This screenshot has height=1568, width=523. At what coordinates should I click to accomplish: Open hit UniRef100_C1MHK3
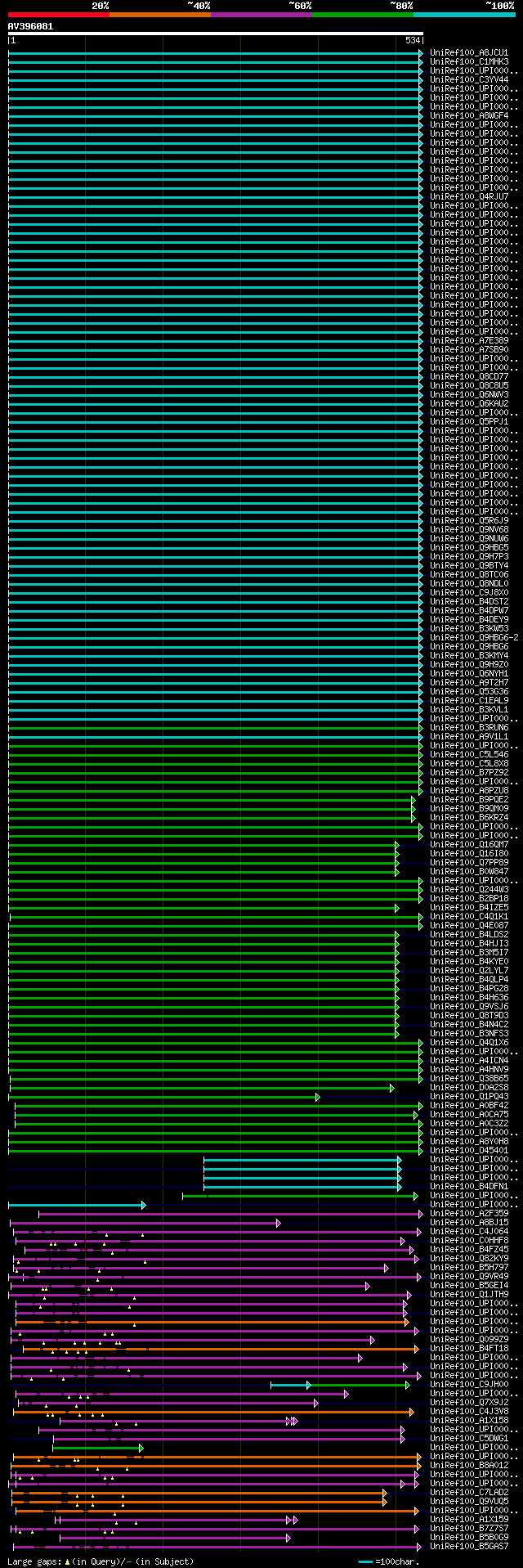[x=469, y=61]
